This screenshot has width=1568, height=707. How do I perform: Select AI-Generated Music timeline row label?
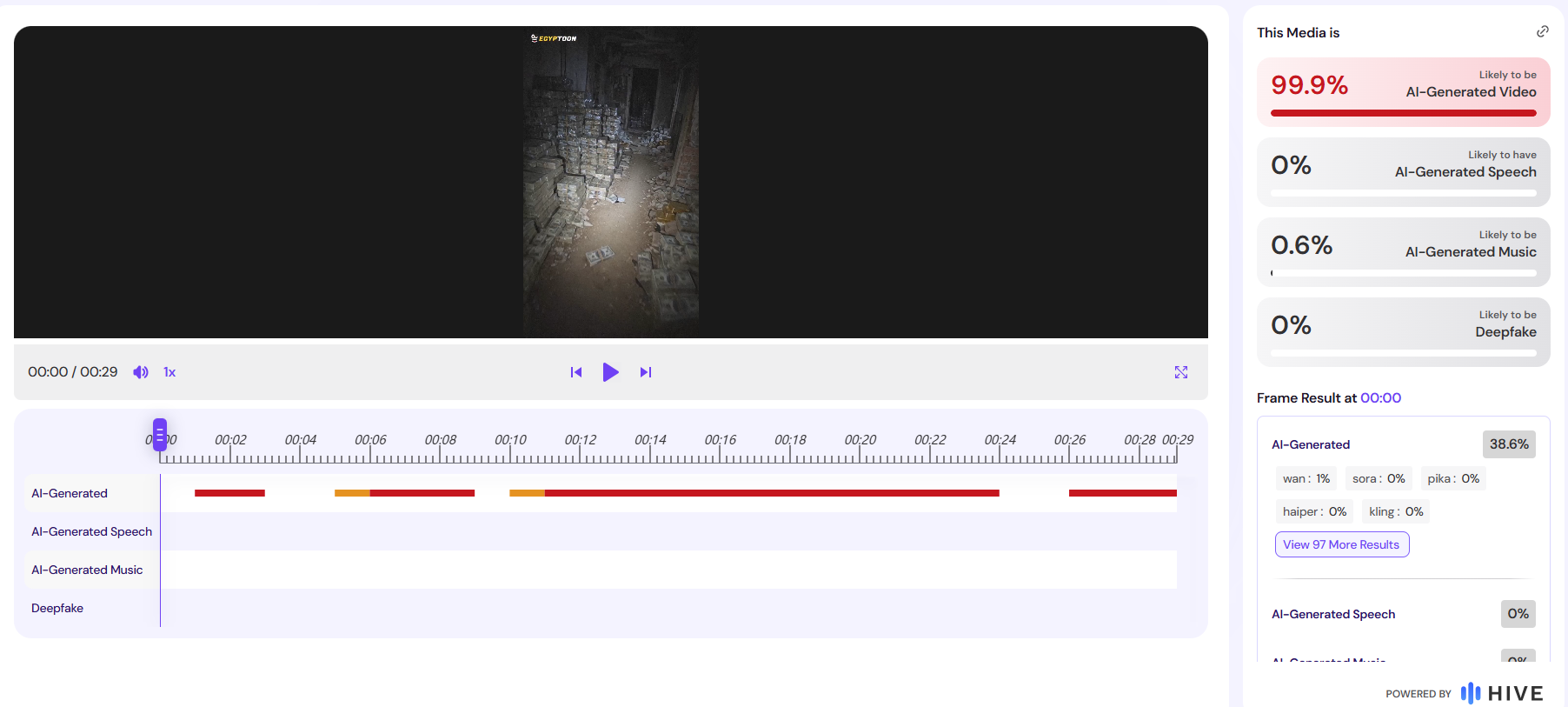point(87,570)
